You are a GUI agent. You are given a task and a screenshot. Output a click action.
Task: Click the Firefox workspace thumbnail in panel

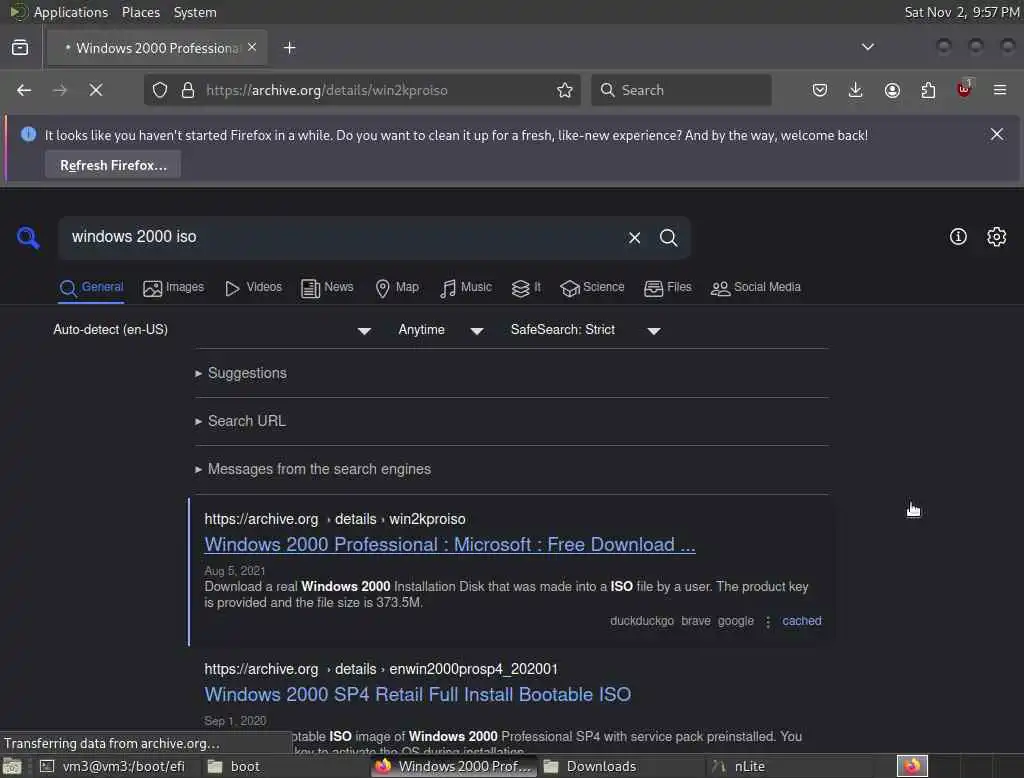point(912,766)
